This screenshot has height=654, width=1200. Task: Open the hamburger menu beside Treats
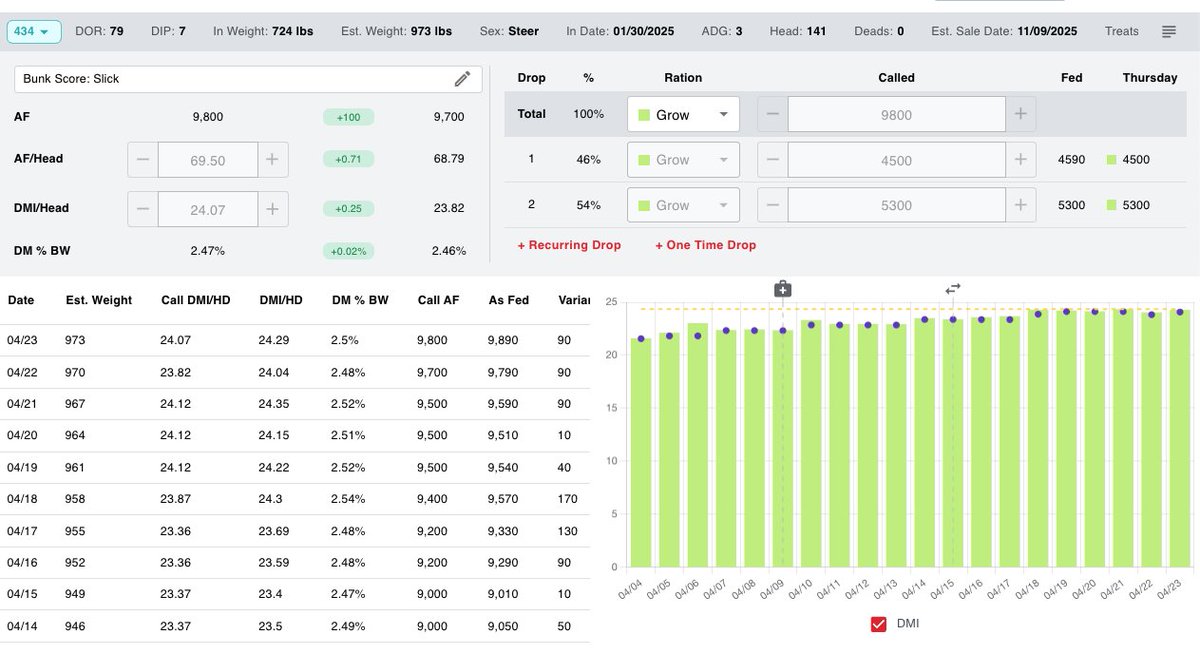pyautogui.click(x=1168, y=30)
